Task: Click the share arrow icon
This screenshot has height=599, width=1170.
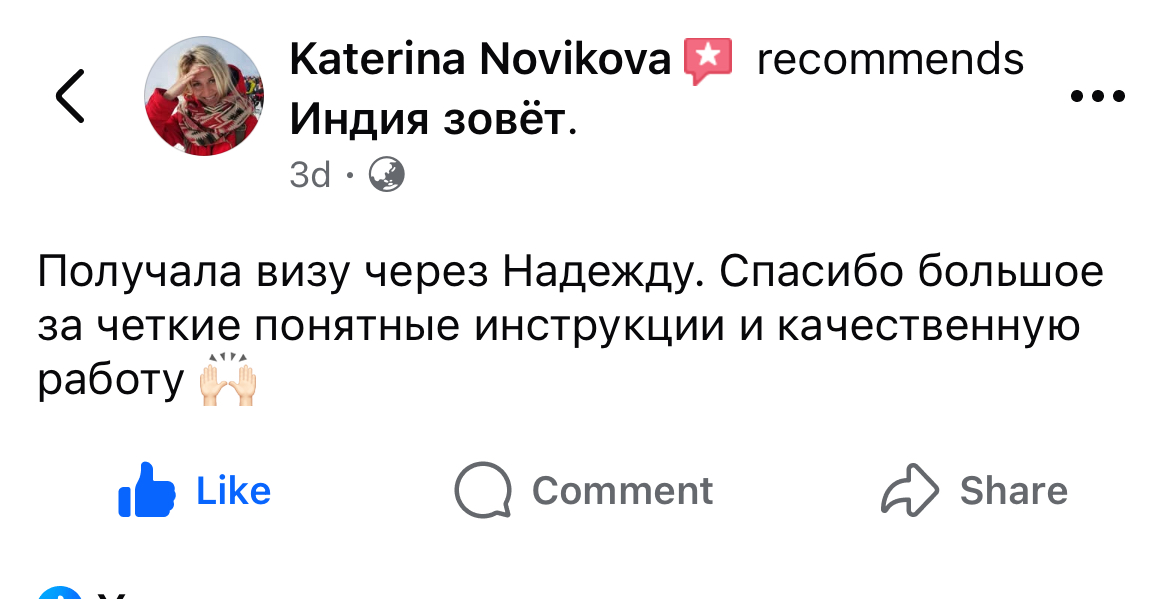Action: tap(909, 491)
